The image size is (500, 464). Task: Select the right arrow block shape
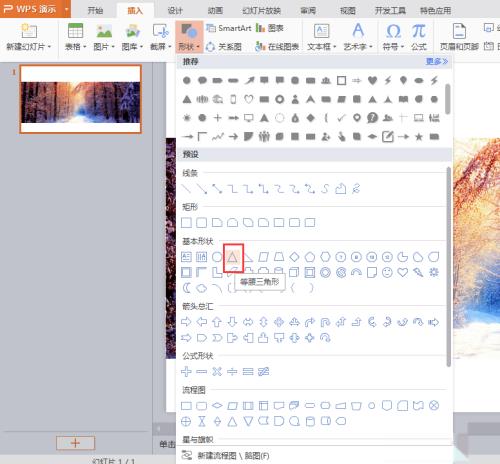[186, 322]
